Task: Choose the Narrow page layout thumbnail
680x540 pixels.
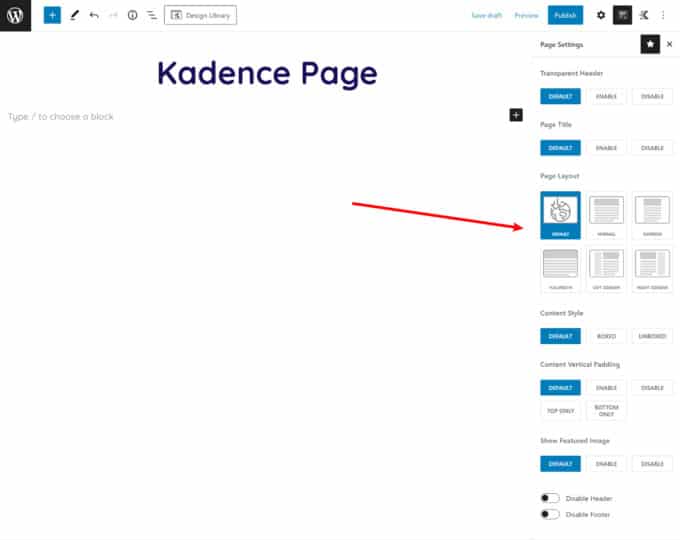Action: 652,216
